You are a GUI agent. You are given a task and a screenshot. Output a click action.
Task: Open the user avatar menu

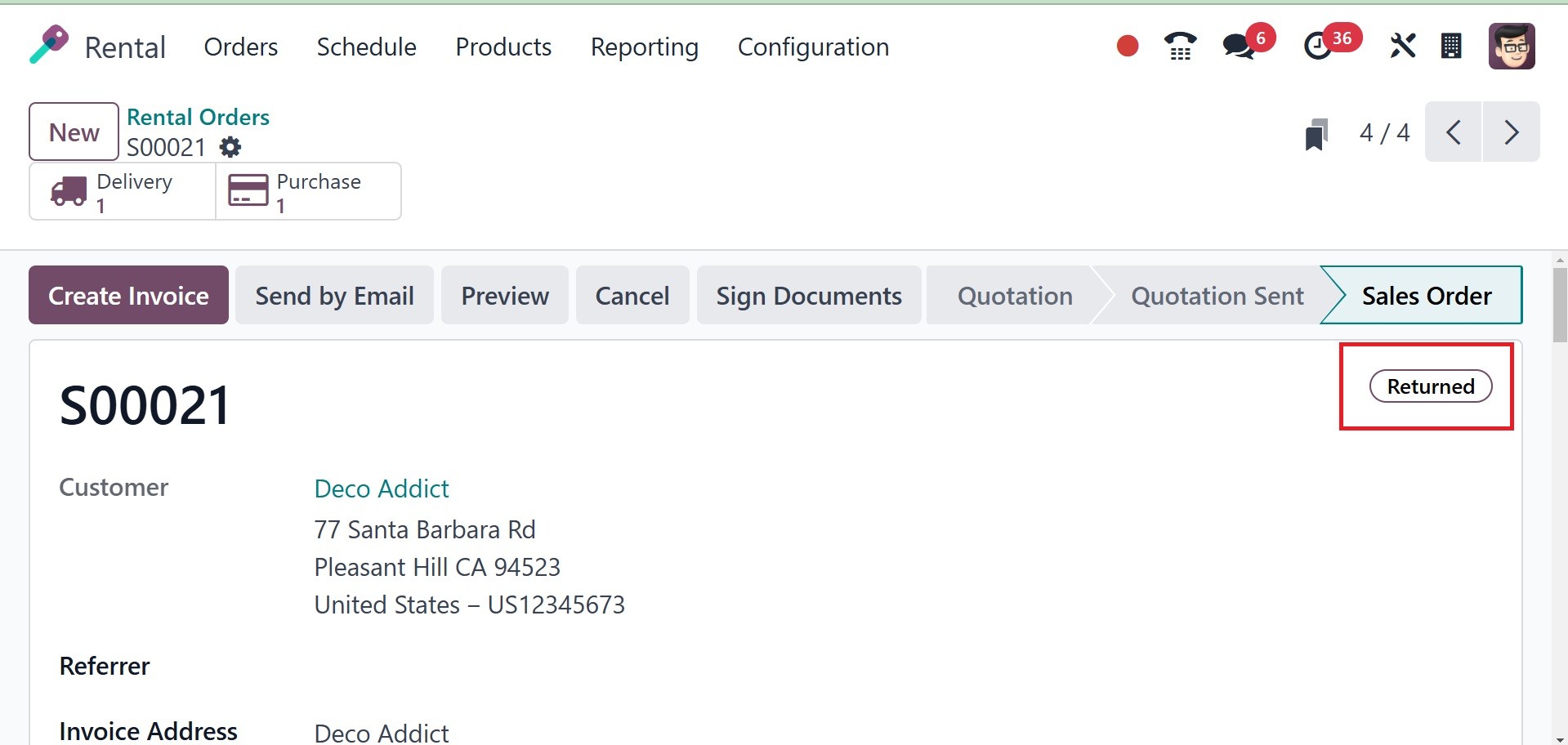[1512, 46]
